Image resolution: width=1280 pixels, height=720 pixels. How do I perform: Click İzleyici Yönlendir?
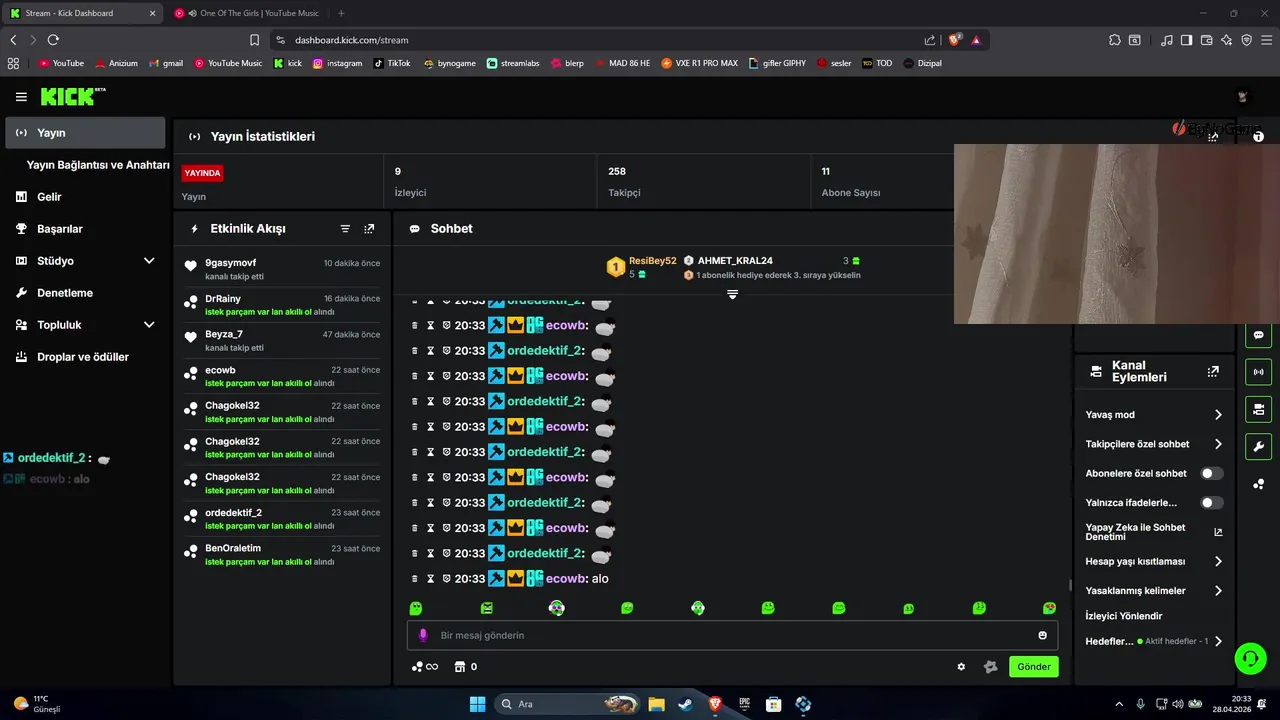click(x=1124, y=616)
